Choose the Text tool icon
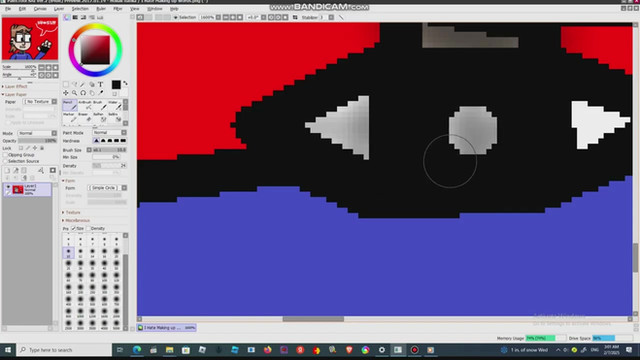 pos(100,84)
